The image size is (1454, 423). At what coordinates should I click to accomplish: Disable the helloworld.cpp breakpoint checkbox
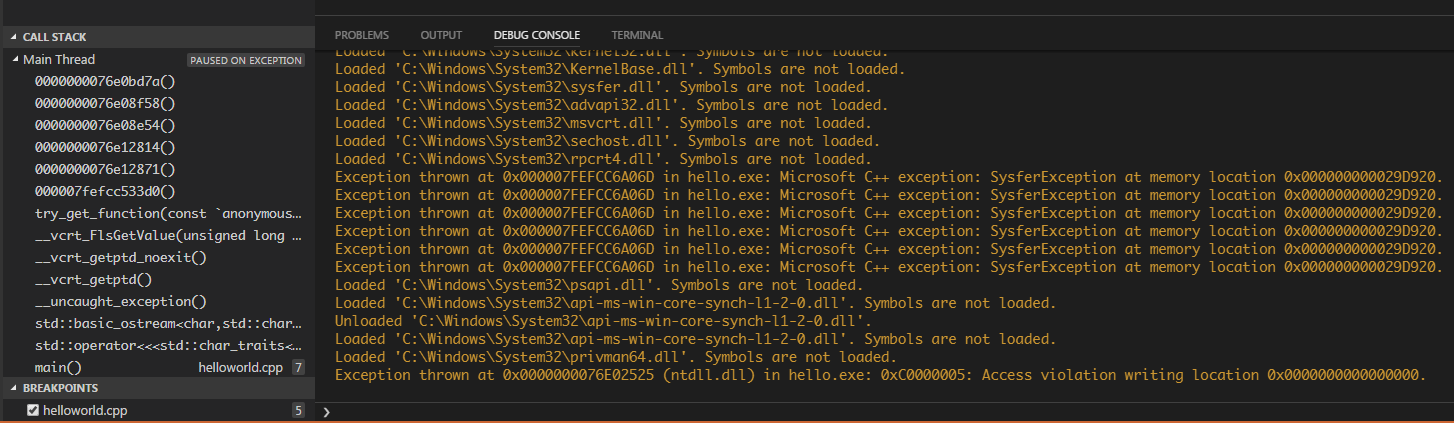pos(33,410)
